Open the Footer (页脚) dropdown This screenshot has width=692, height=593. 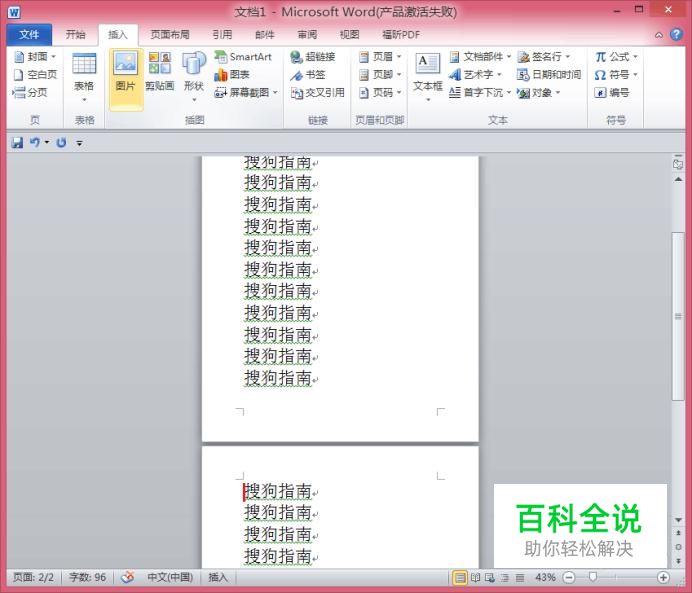click(380, 75)
